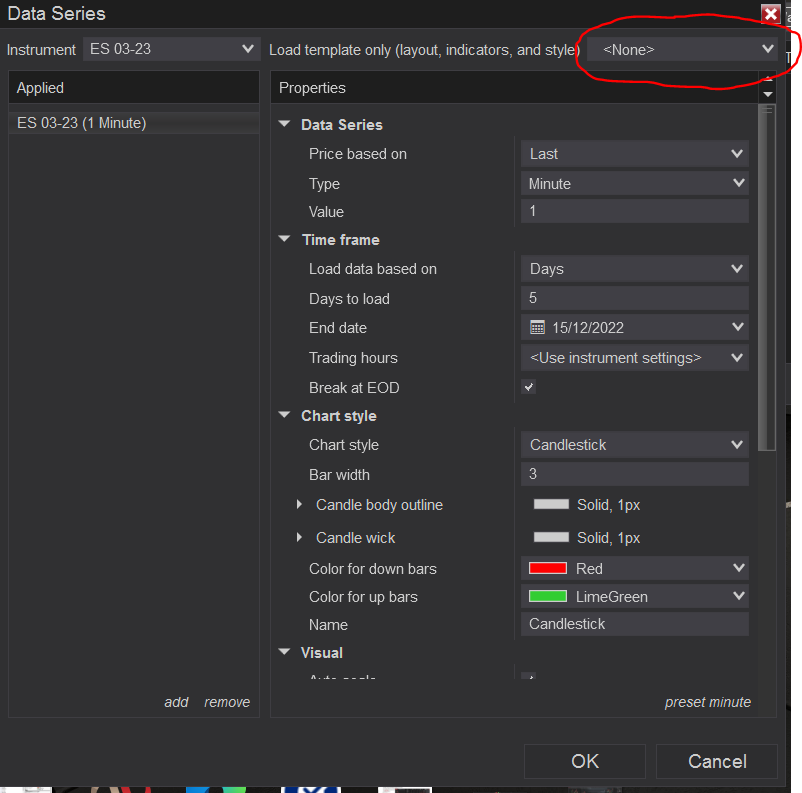
Task: Open Chart style Candlestick dropdown
Action: pos(635,445)
